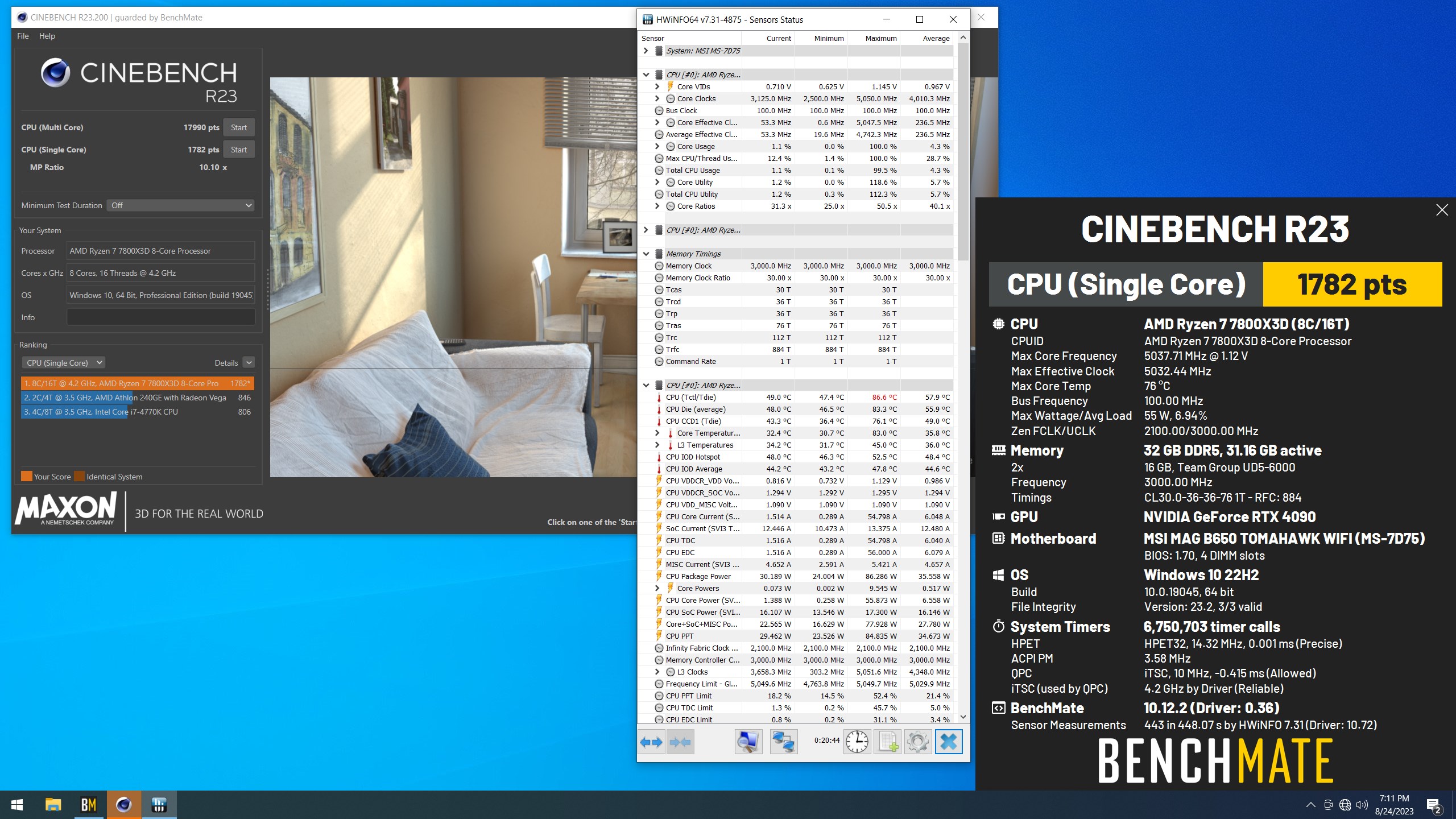Click HWiNFO shrink-columns inward arrows button

pyautogui.click(x=680, y=742)
